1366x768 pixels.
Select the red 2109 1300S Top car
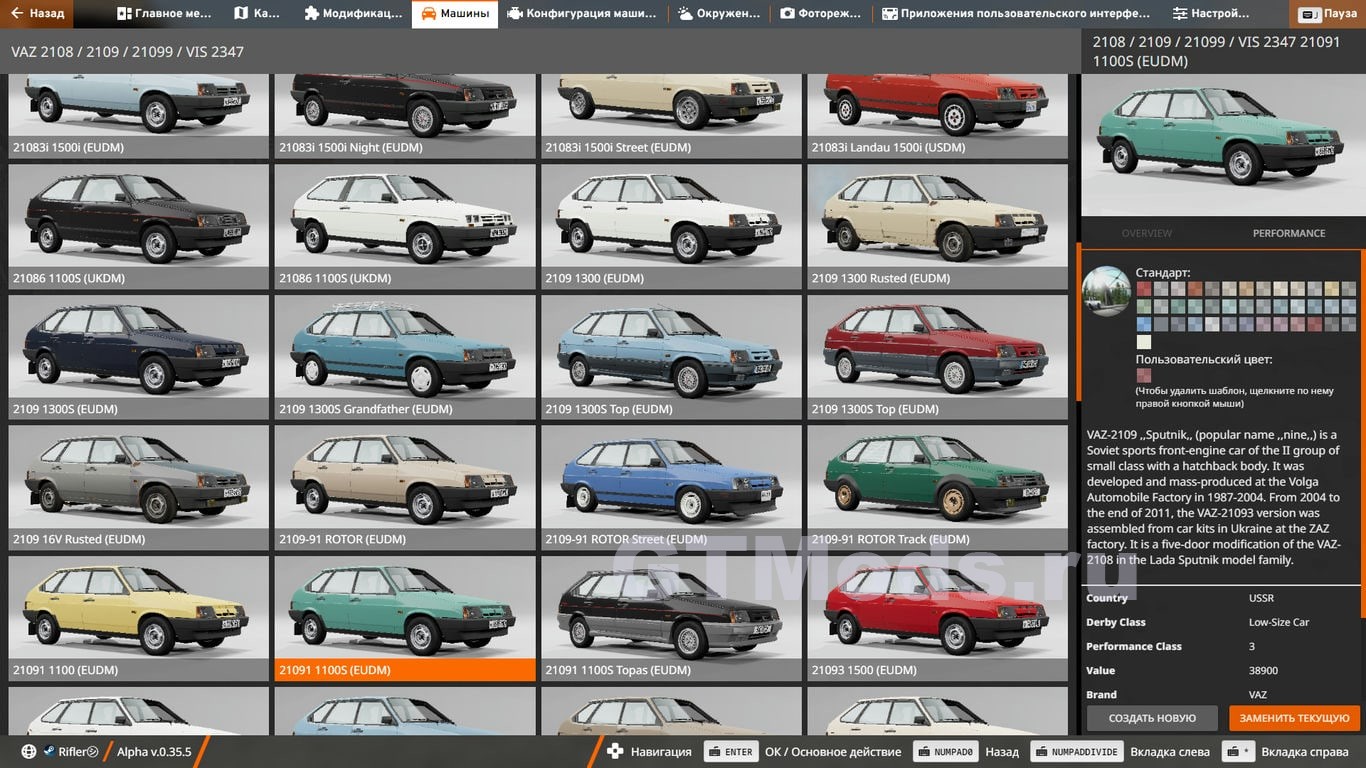[x=937, y=357]
